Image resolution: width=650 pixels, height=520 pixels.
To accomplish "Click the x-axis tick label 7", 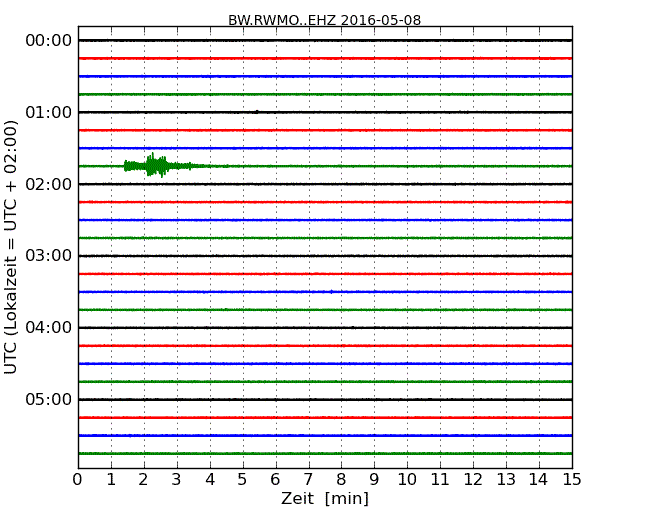I will pos(308,480).
